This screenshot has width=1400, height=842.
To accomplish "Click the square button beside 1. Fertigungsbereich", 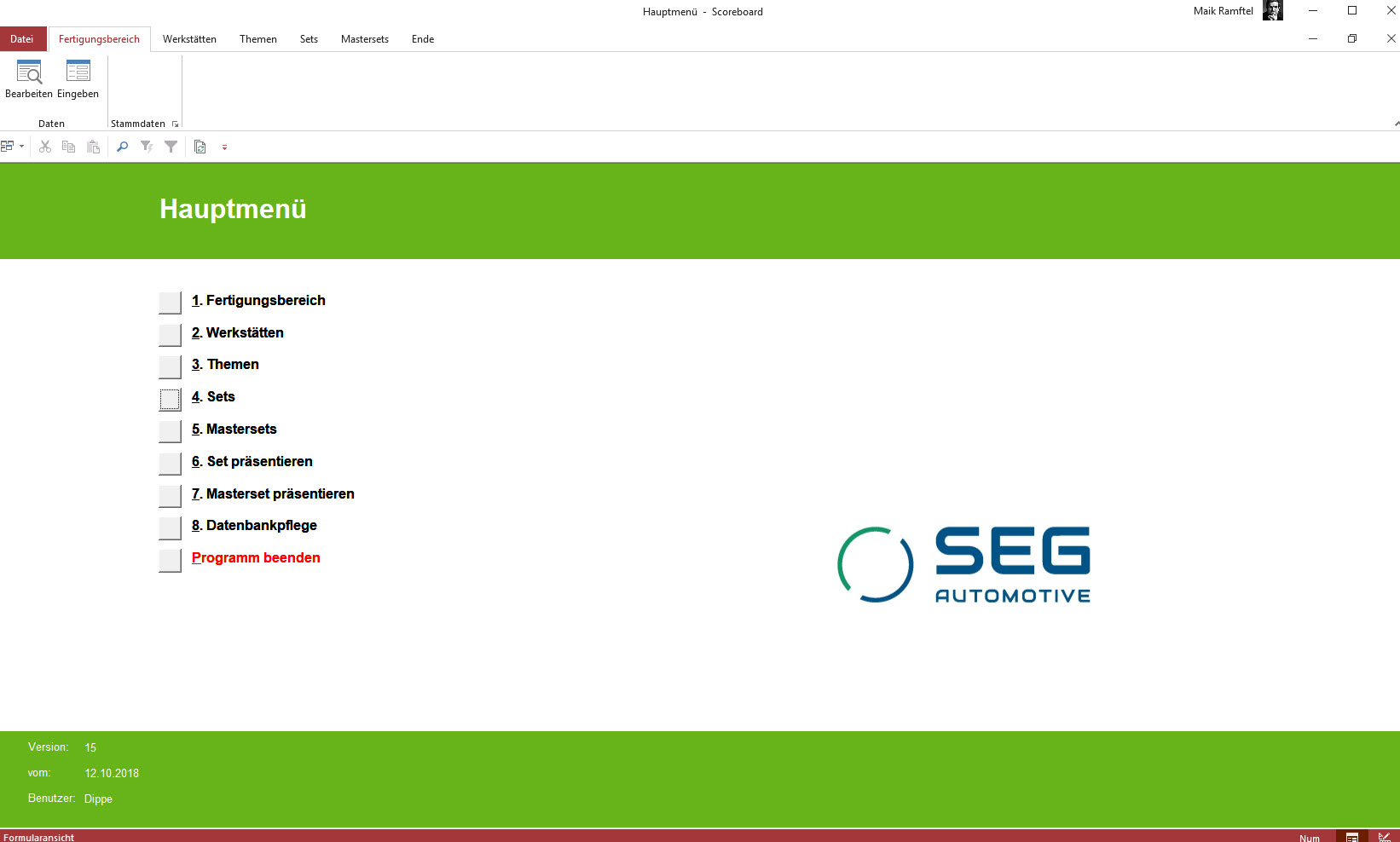I will 170,303.
